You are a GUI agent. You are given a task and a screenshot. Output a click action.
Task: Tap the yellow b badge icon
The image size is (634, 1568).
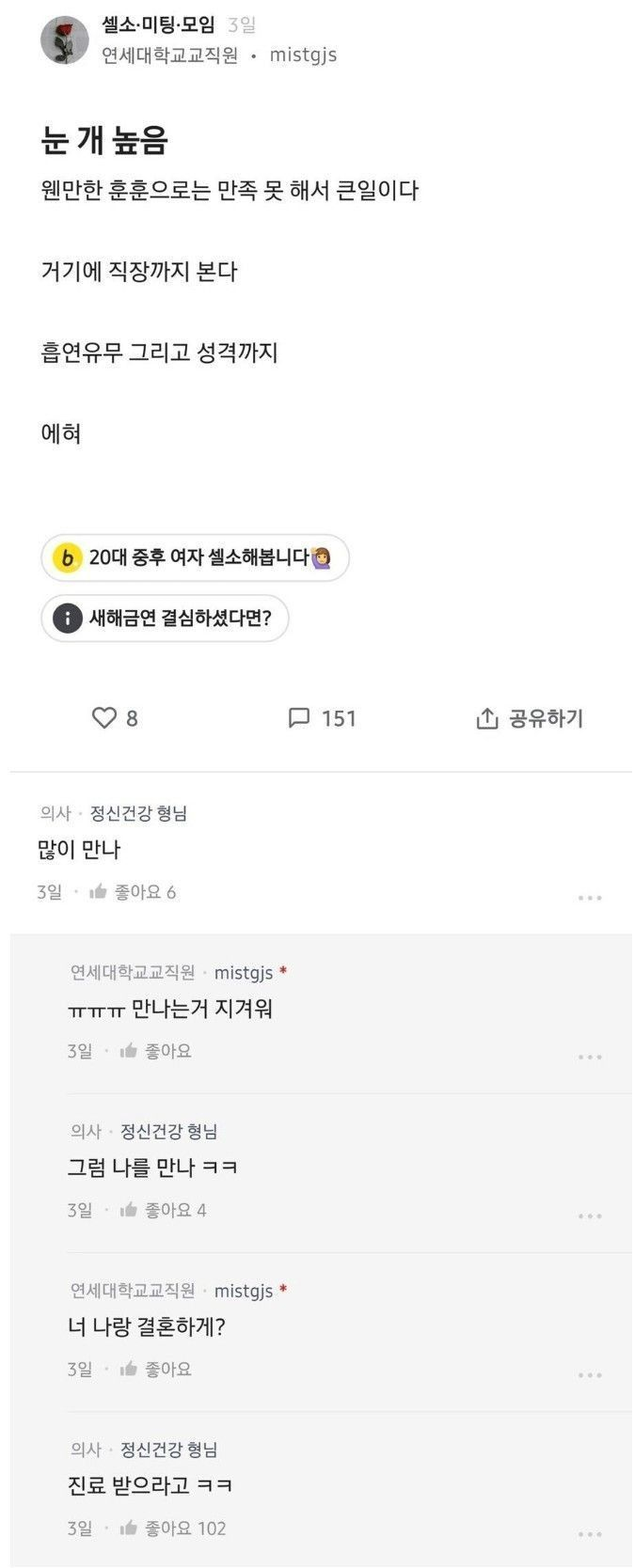(x=67, y=558)
